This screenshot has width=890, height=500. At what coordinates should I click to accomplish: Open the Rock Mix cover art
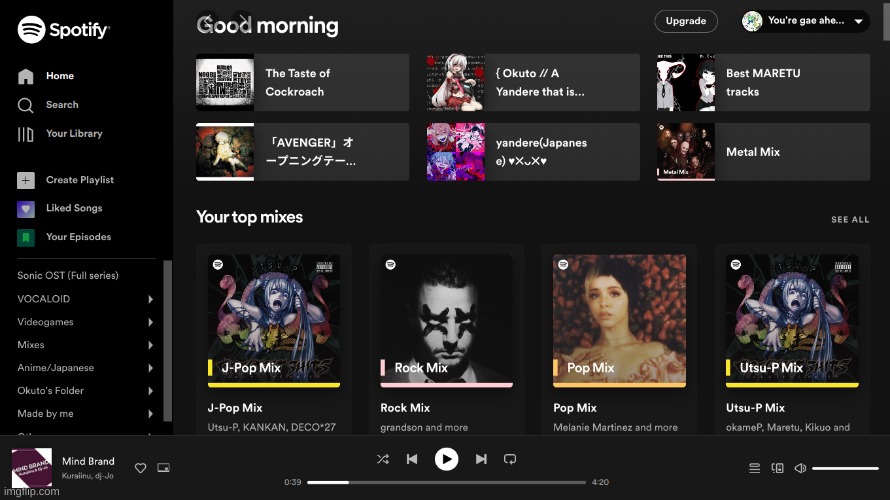click(447, 321)
